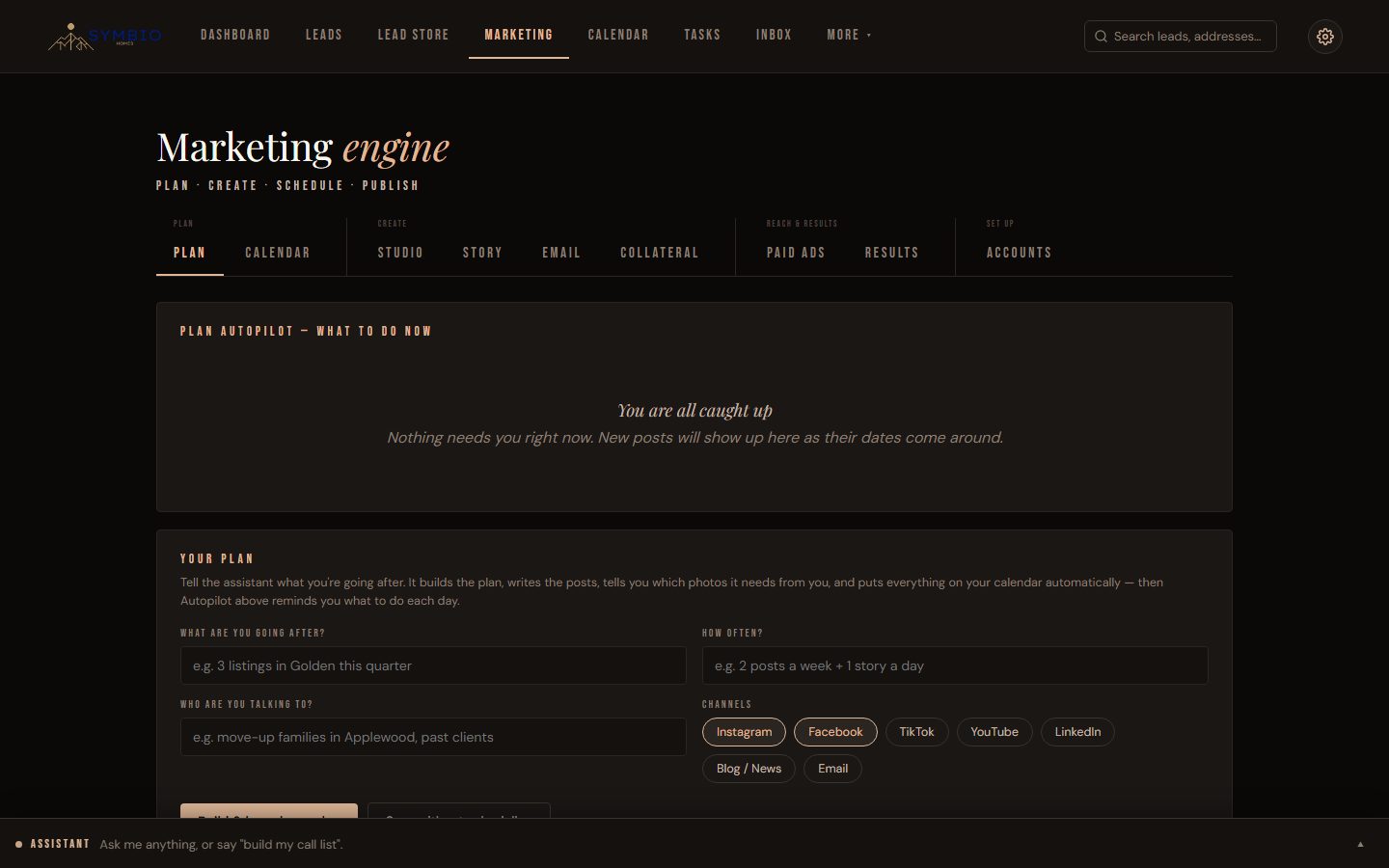1389x868 pixels.
Task: Enable the YouTube channel chip
Action: point(994,732)
